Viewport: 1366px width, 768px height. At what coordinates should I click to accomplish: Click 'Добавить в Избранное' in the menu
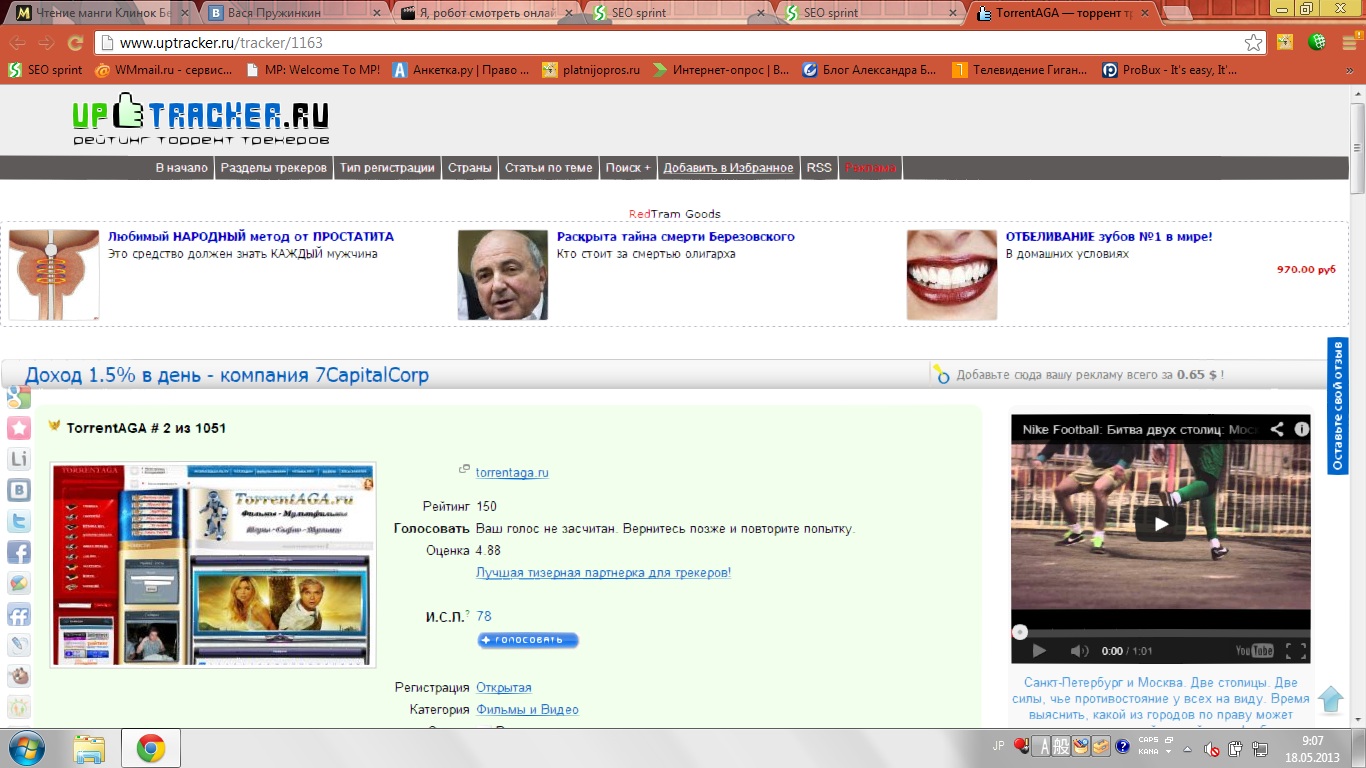[728, 168]
